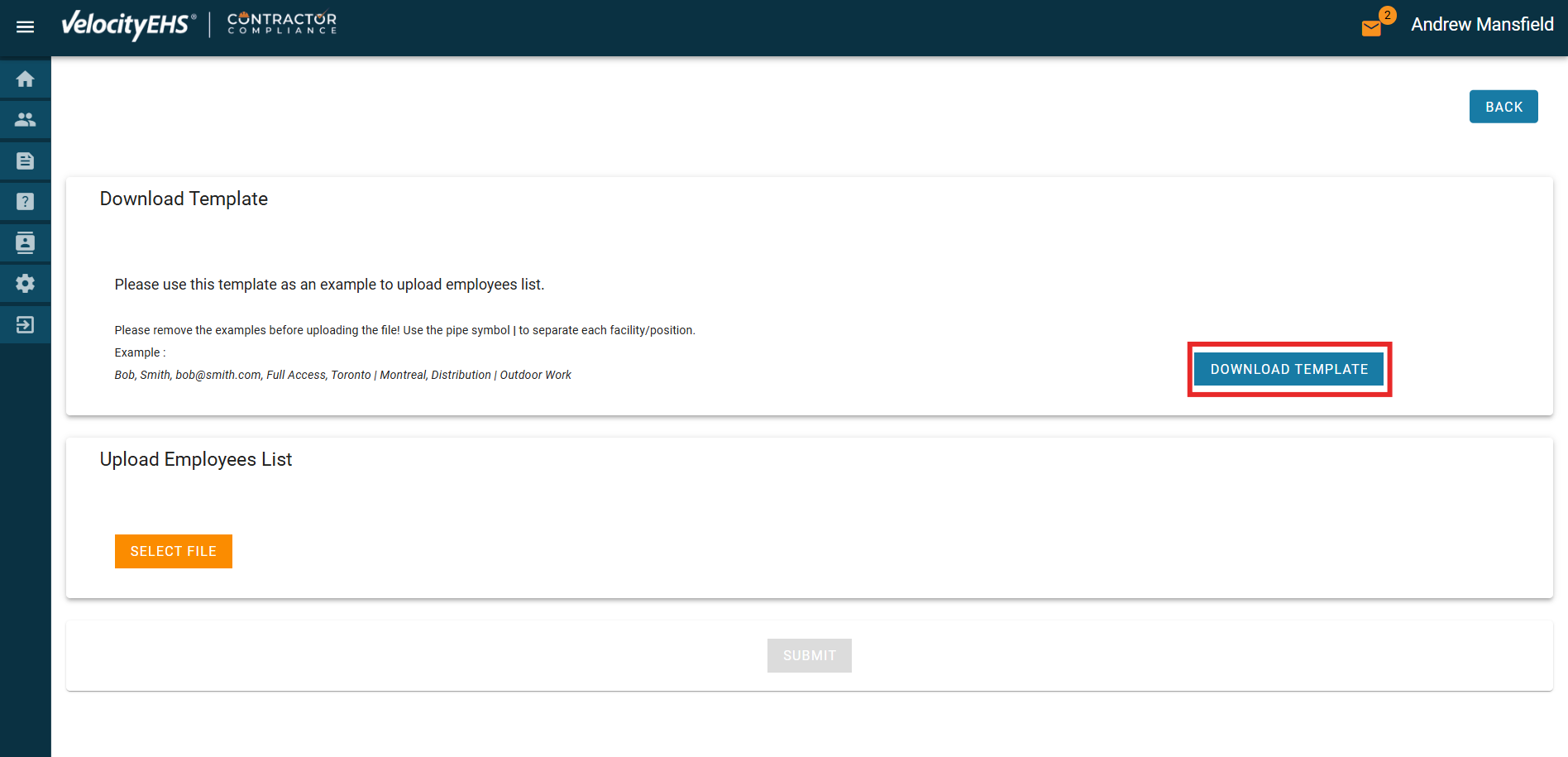Click the Upload Employees List heading
The image size is (1568, 757).
[196, 459]
